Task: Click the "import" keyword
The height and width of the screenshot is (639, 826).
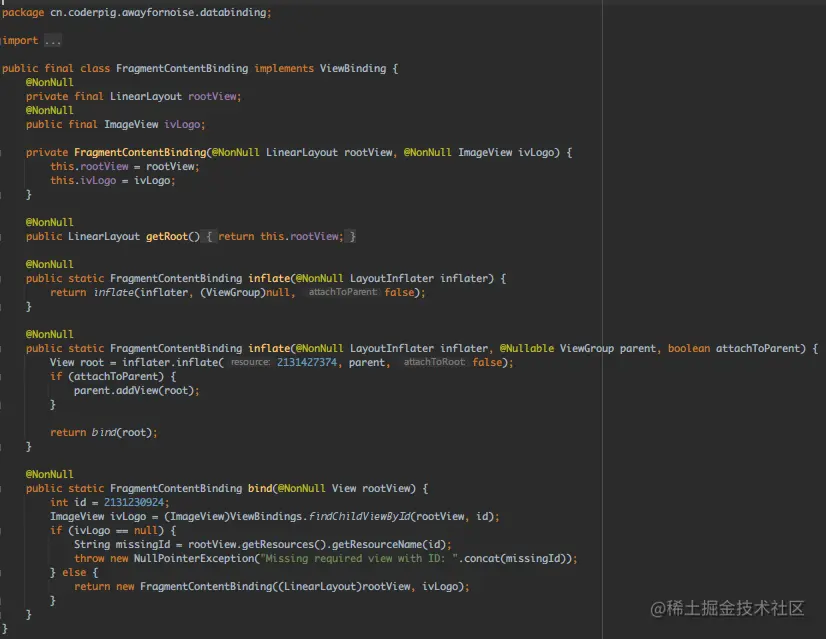Action: (x=21, y=41)
